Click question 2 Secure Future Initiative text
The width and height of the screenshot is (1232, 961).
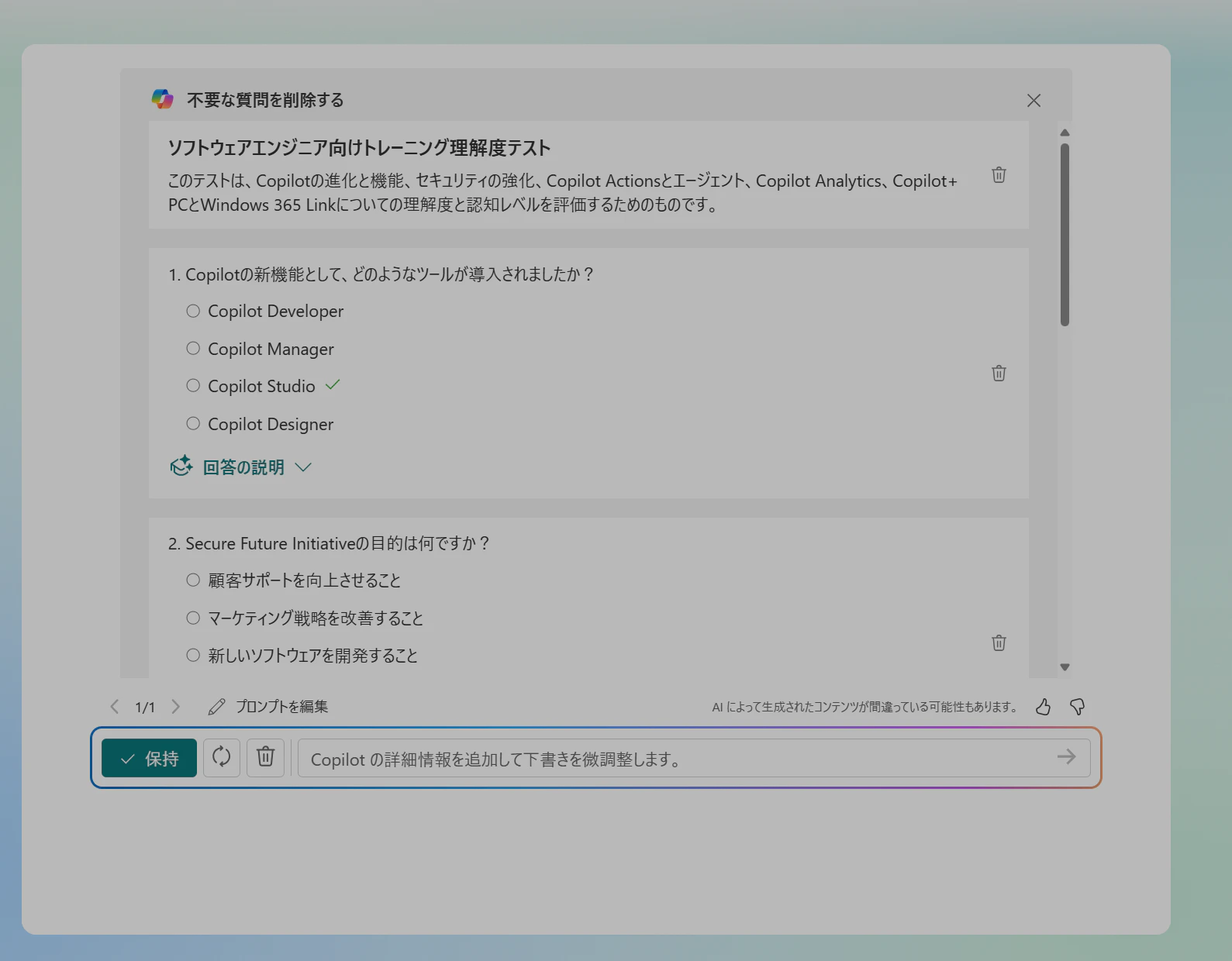click(x=329, y=543)
